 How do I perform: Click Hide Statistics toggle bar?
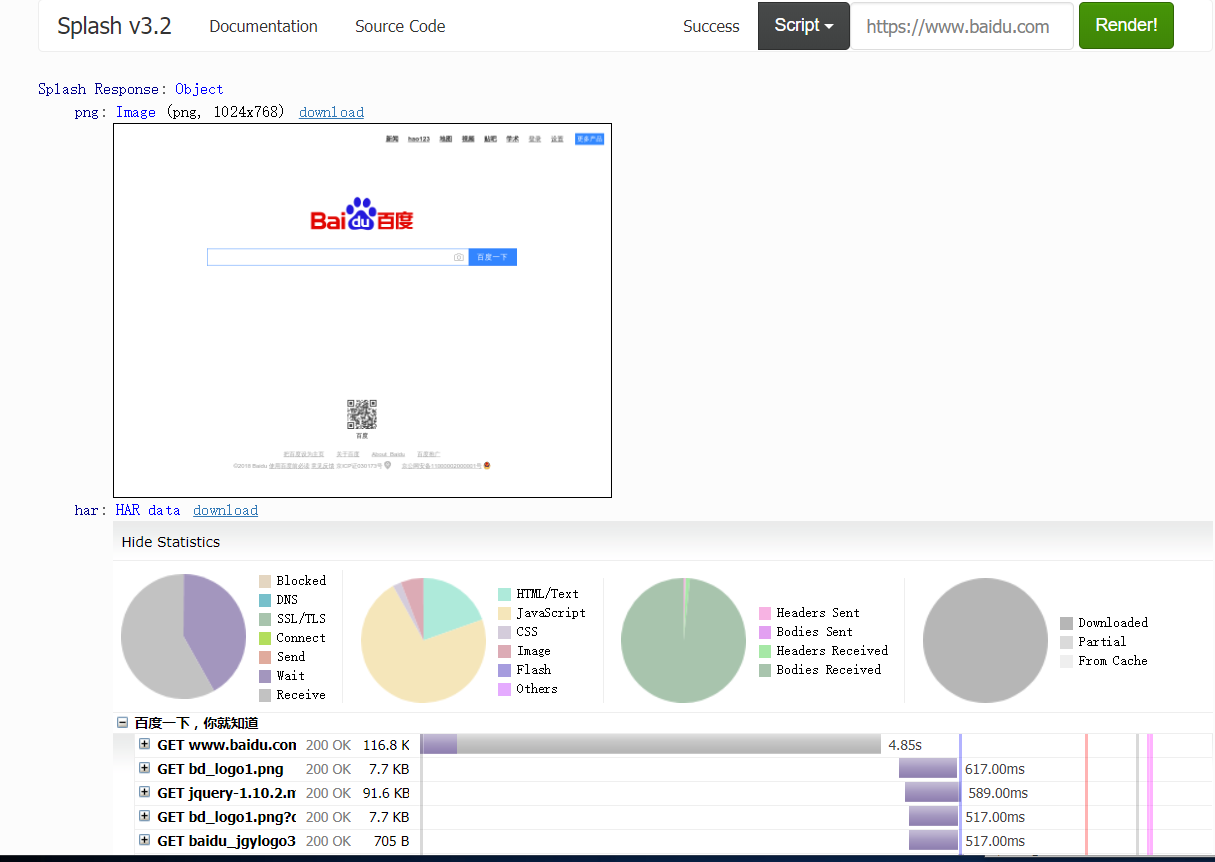[x=171, y=542]
